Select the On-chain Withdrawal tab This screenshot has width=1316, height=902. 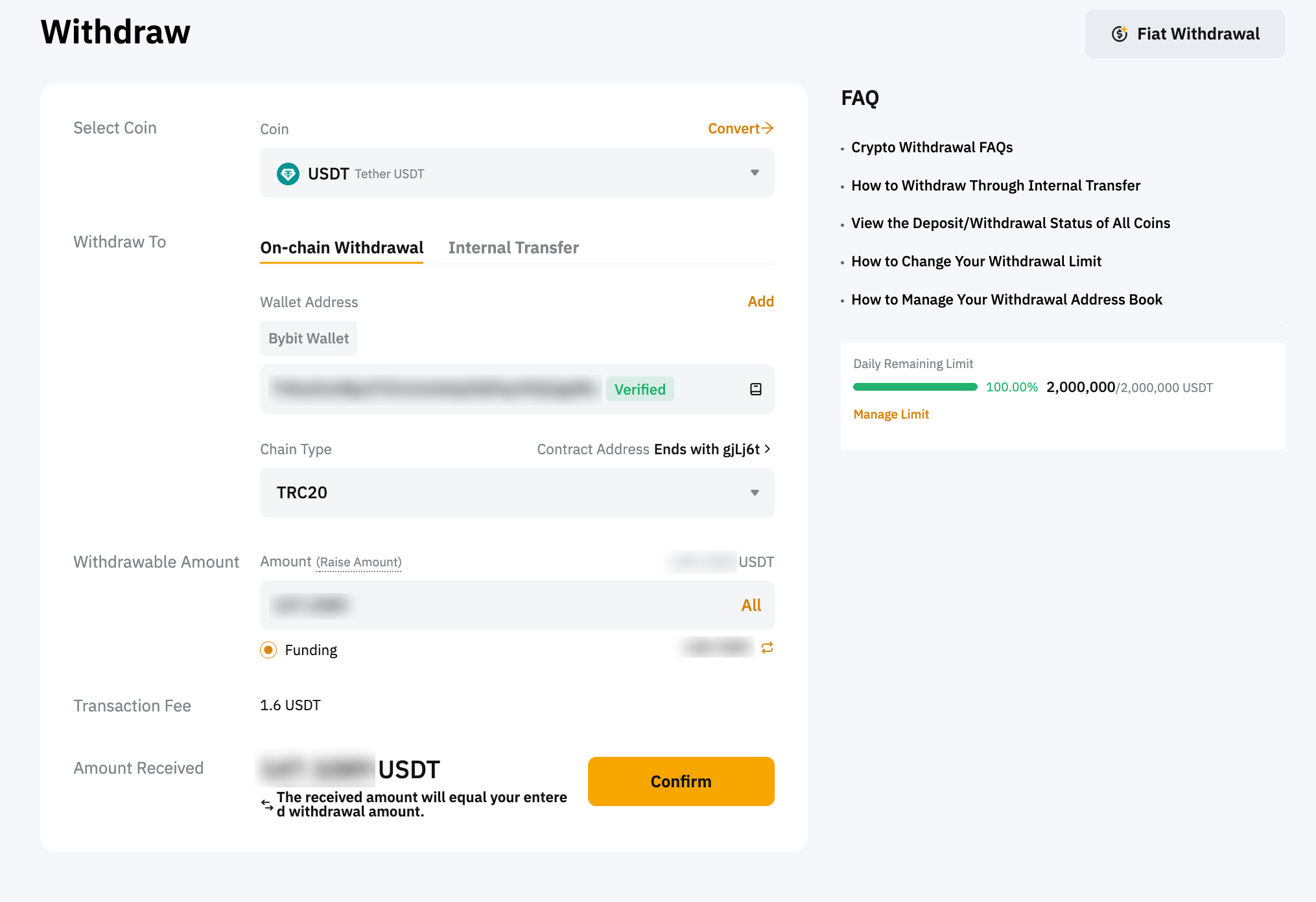(x=342, y=248)
